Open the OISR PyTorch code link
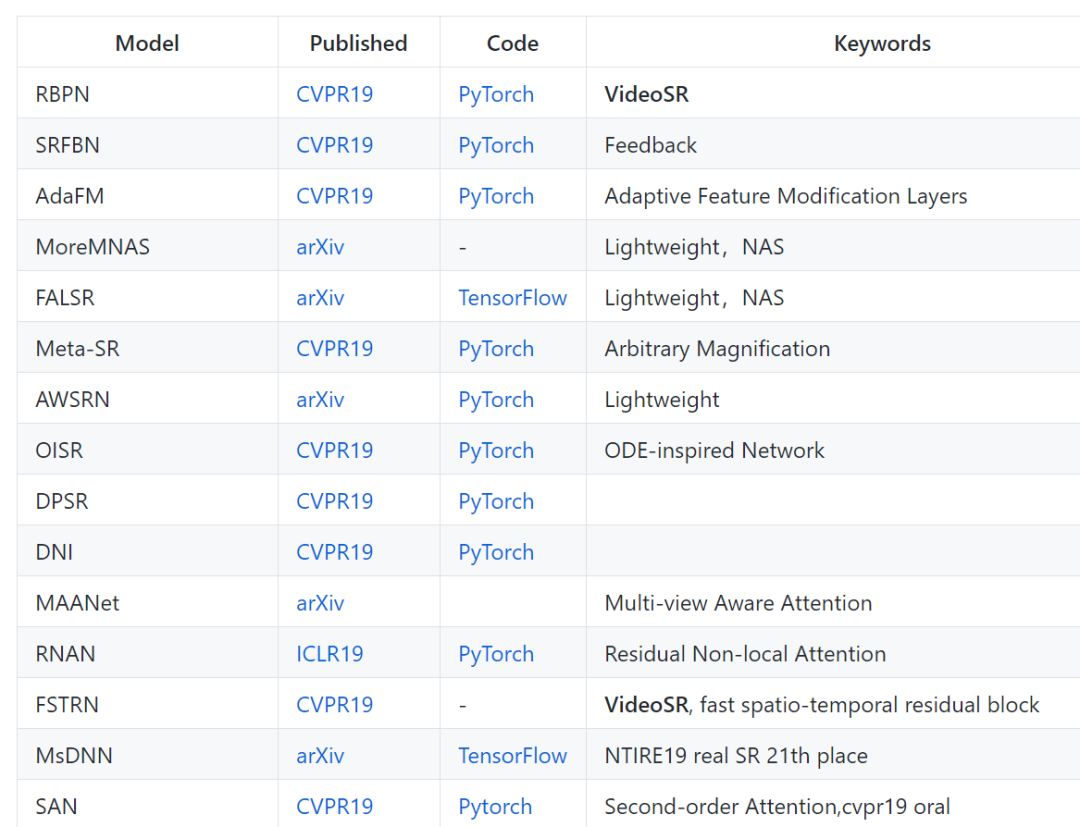1080x827 pixels. [496, 451]
